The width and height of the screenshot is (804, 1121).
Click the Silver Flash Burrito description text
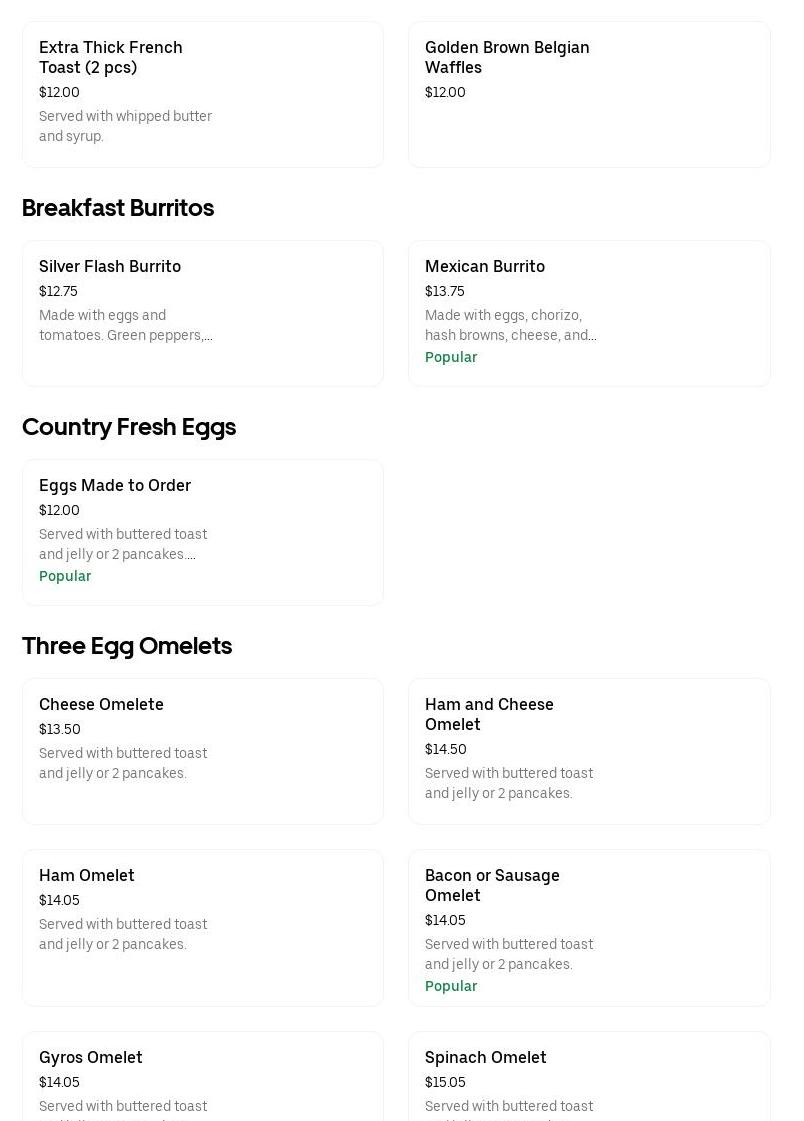point(125,325)
